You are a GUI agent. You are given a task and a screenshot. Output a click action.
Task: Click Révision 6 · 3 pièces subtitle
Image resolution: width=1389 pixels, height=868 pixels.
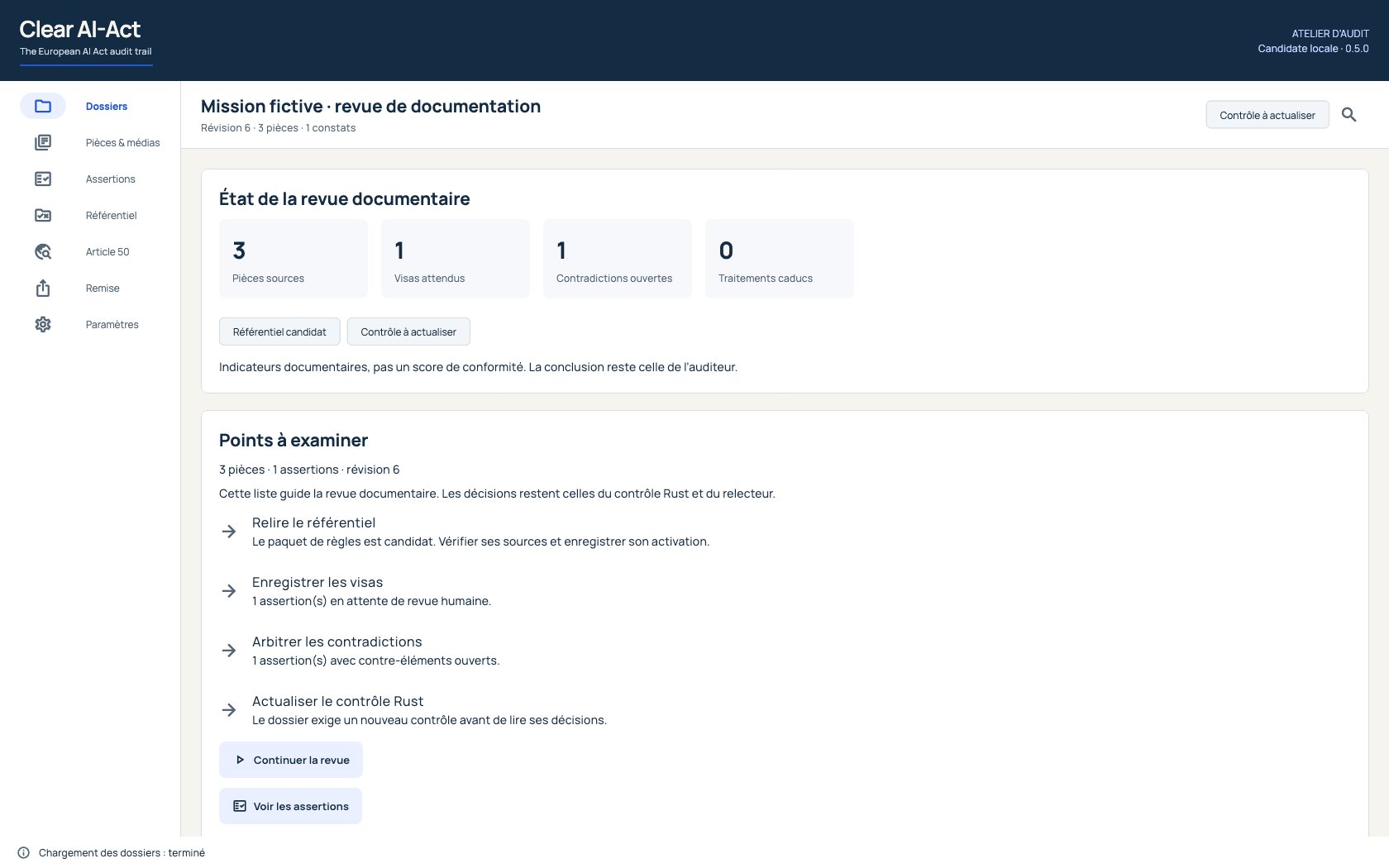point(278,127)
